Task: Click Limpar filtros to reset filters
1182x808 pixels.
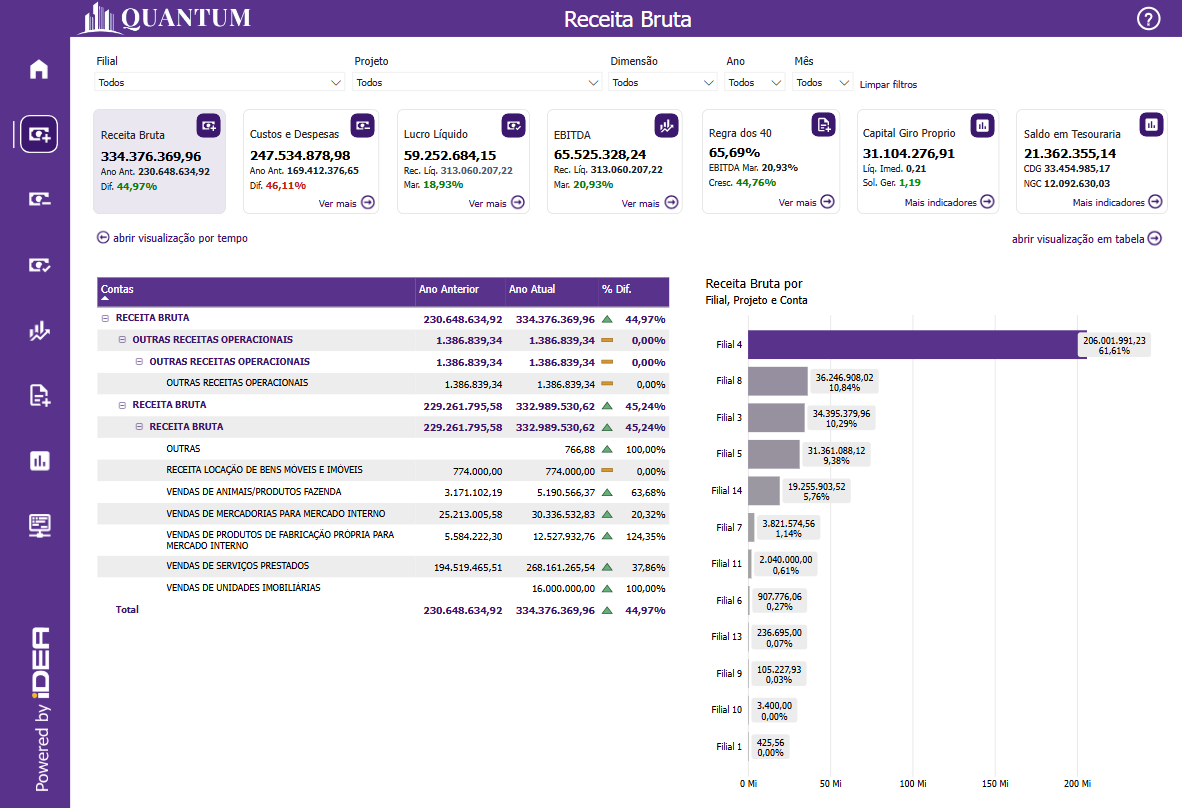Action: coord(888,85)
